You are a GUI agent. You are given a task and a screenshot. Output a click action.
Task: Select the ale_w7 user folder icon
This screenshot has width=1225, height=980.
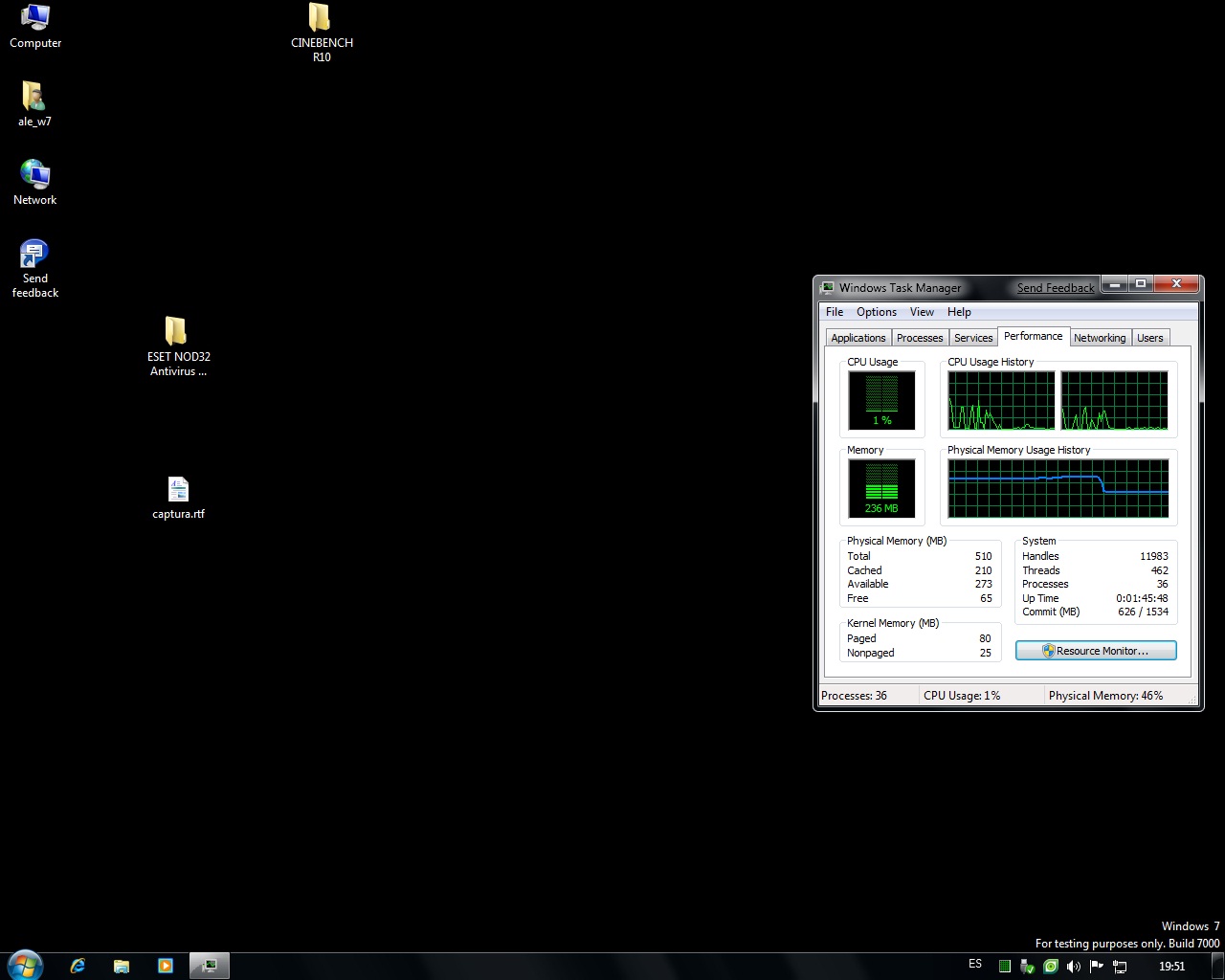tap(34, 104)
